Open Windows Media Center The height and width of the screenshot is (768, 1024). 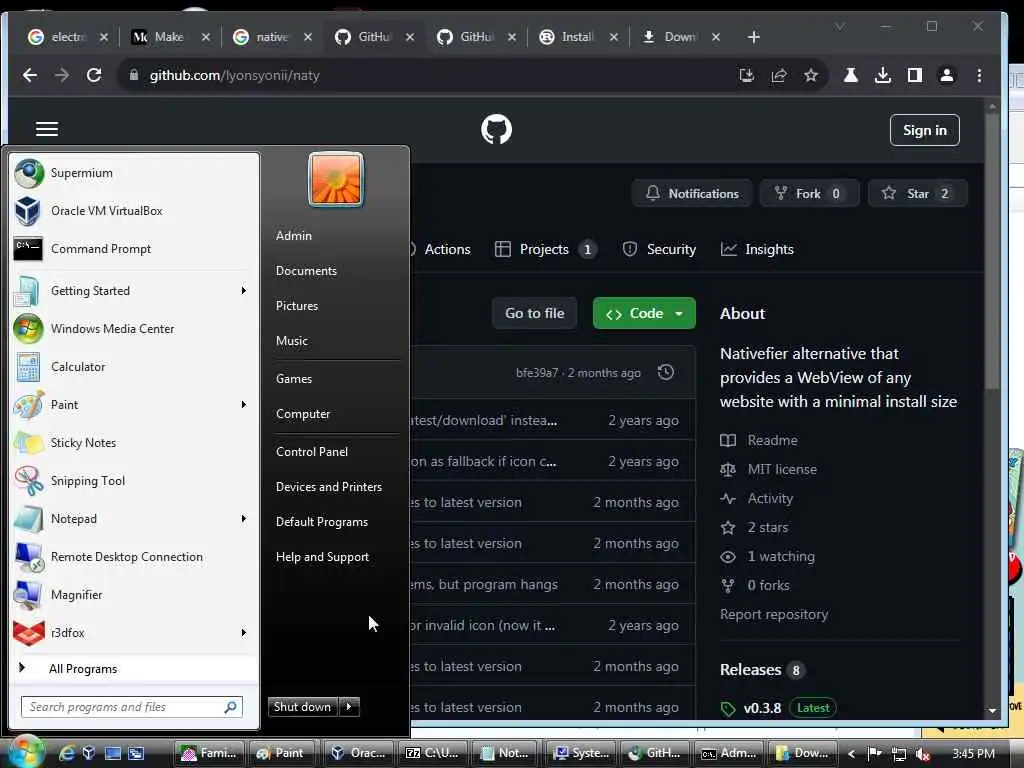[134, 328]
